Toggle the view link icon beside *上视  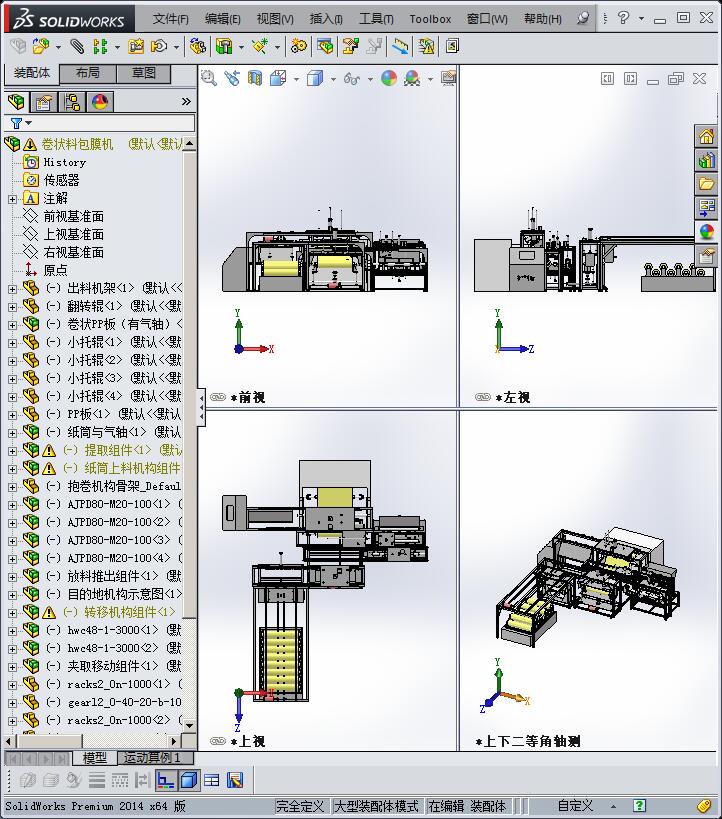point(217,741)
